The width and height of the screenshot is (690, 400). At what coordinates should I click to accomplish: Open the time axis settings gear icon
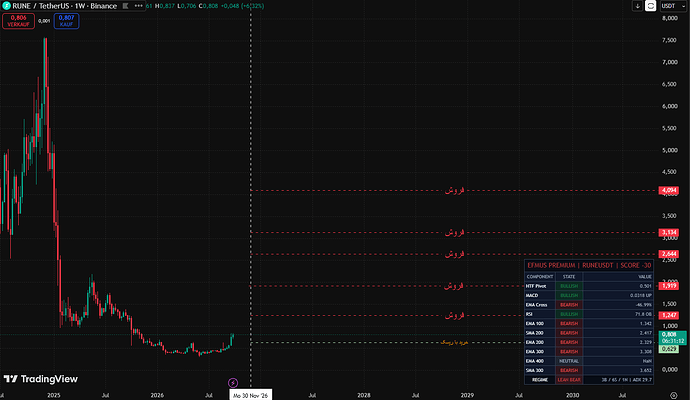click(673, 395)
